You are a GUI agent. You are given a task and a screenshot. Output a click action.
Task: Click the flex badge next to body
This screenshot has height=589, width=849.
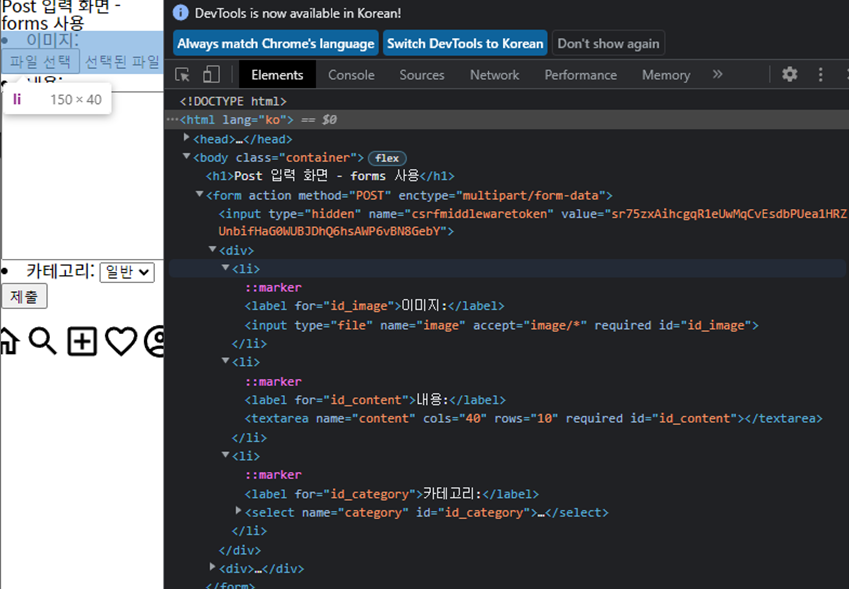point(387,158)
